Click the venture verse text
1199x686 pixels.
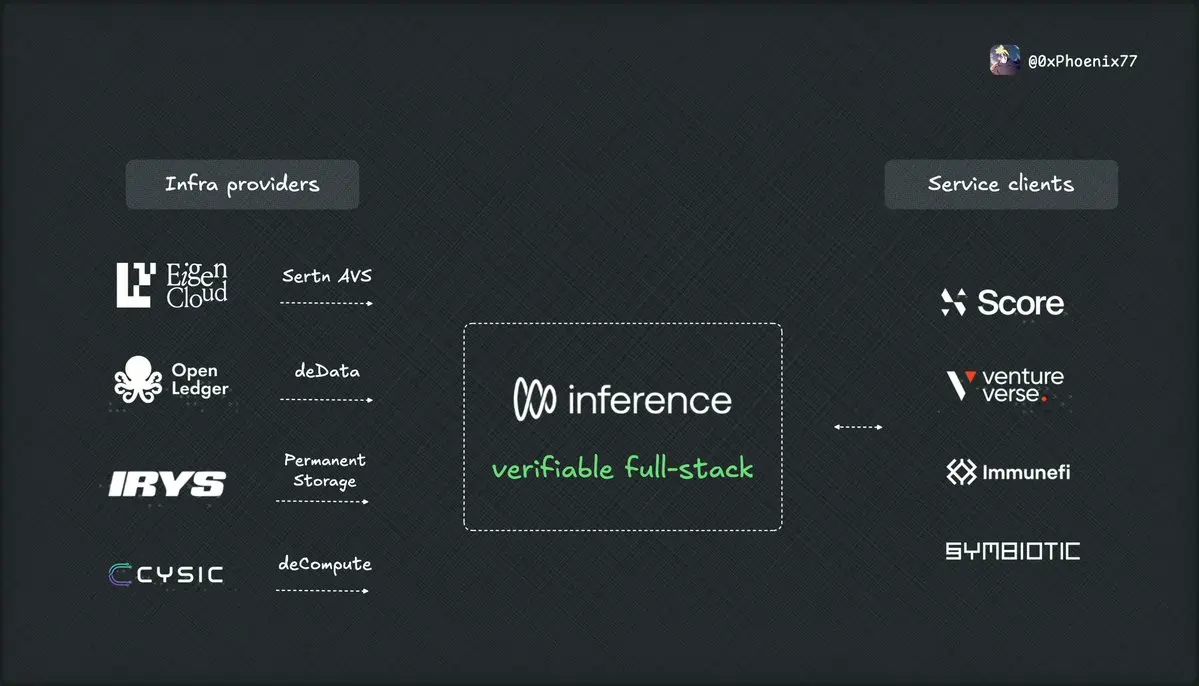click(1022, 385)
